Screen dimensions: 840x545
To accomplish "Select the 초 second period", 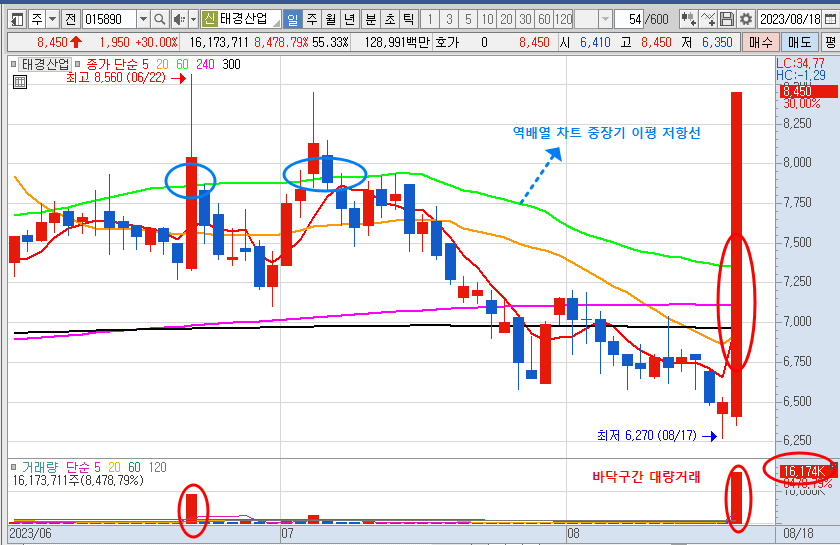I will 389,20.
